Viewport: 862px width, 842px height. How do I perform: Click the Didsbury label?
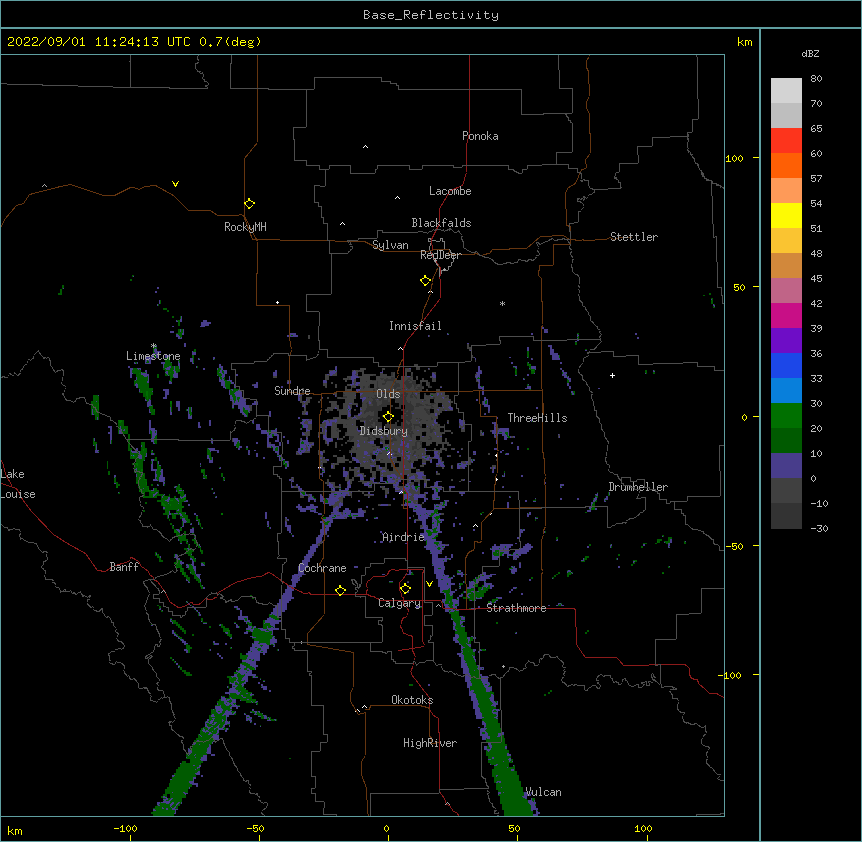pyautogui.click(x=384, y=431)
